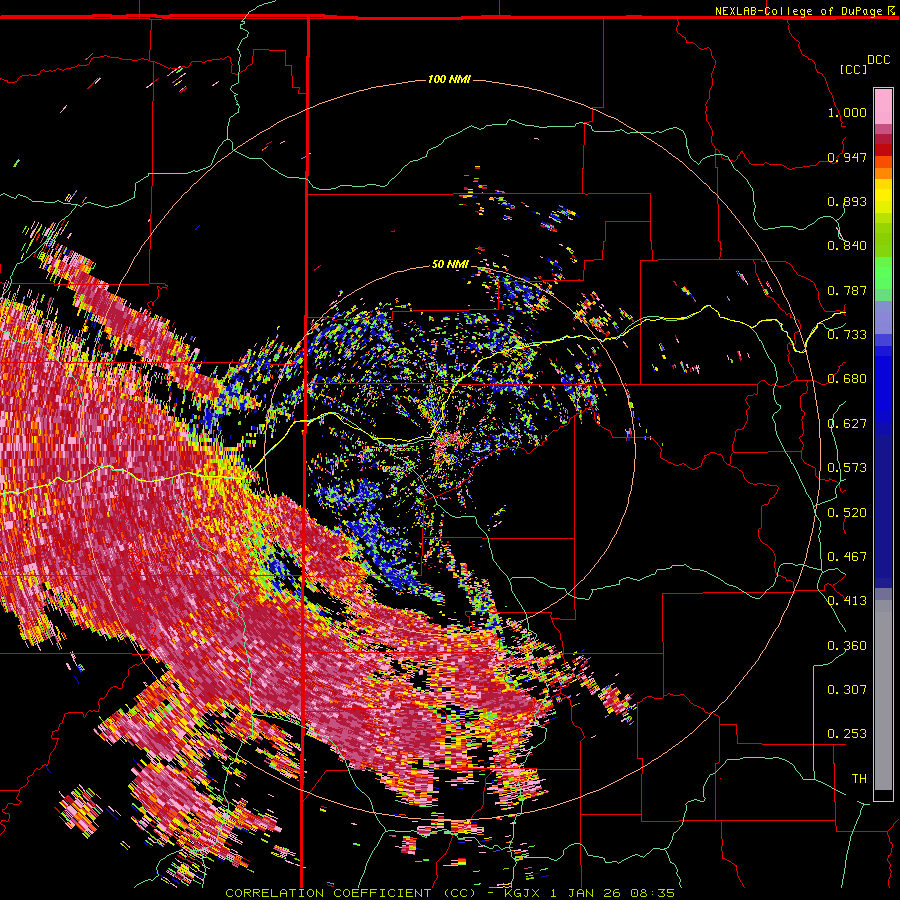
Task: Pick the bright green segment of the color bar
Action: click(883, 271)
